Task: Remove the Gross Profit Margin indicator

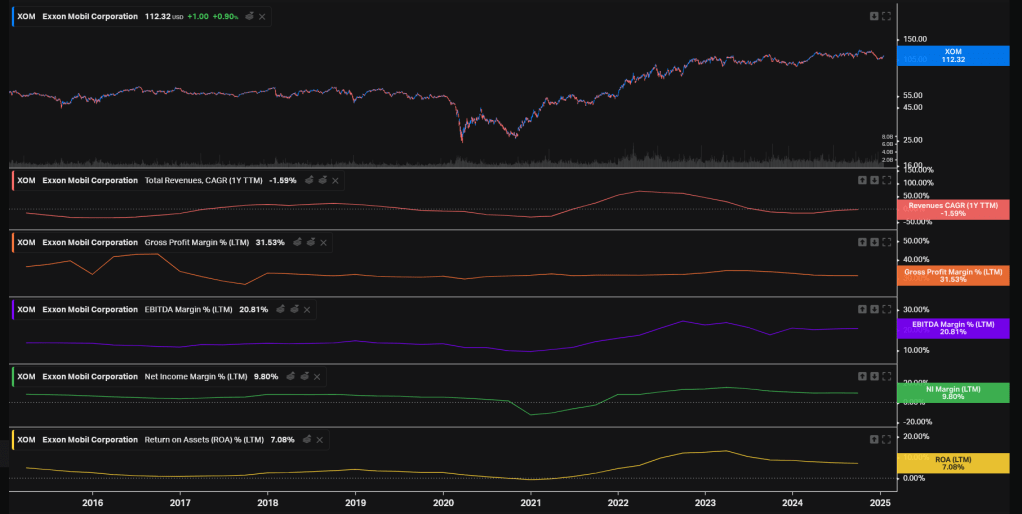Action: pos(324,242)
